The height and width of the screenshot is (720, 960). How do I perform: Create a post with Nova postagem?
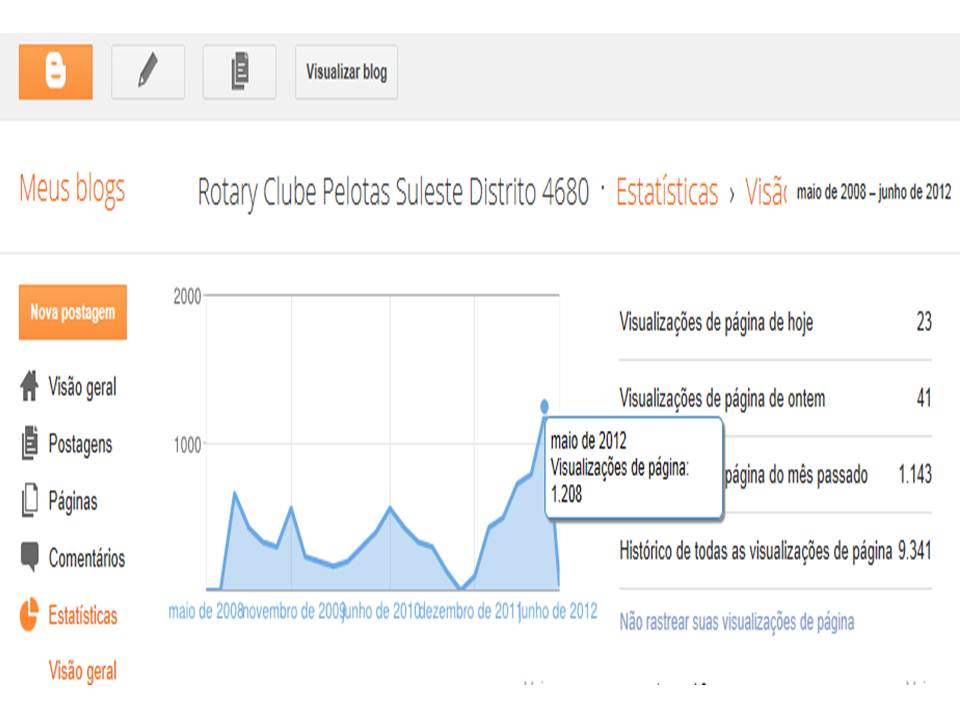pyautogui.click(x=73, y=312)
